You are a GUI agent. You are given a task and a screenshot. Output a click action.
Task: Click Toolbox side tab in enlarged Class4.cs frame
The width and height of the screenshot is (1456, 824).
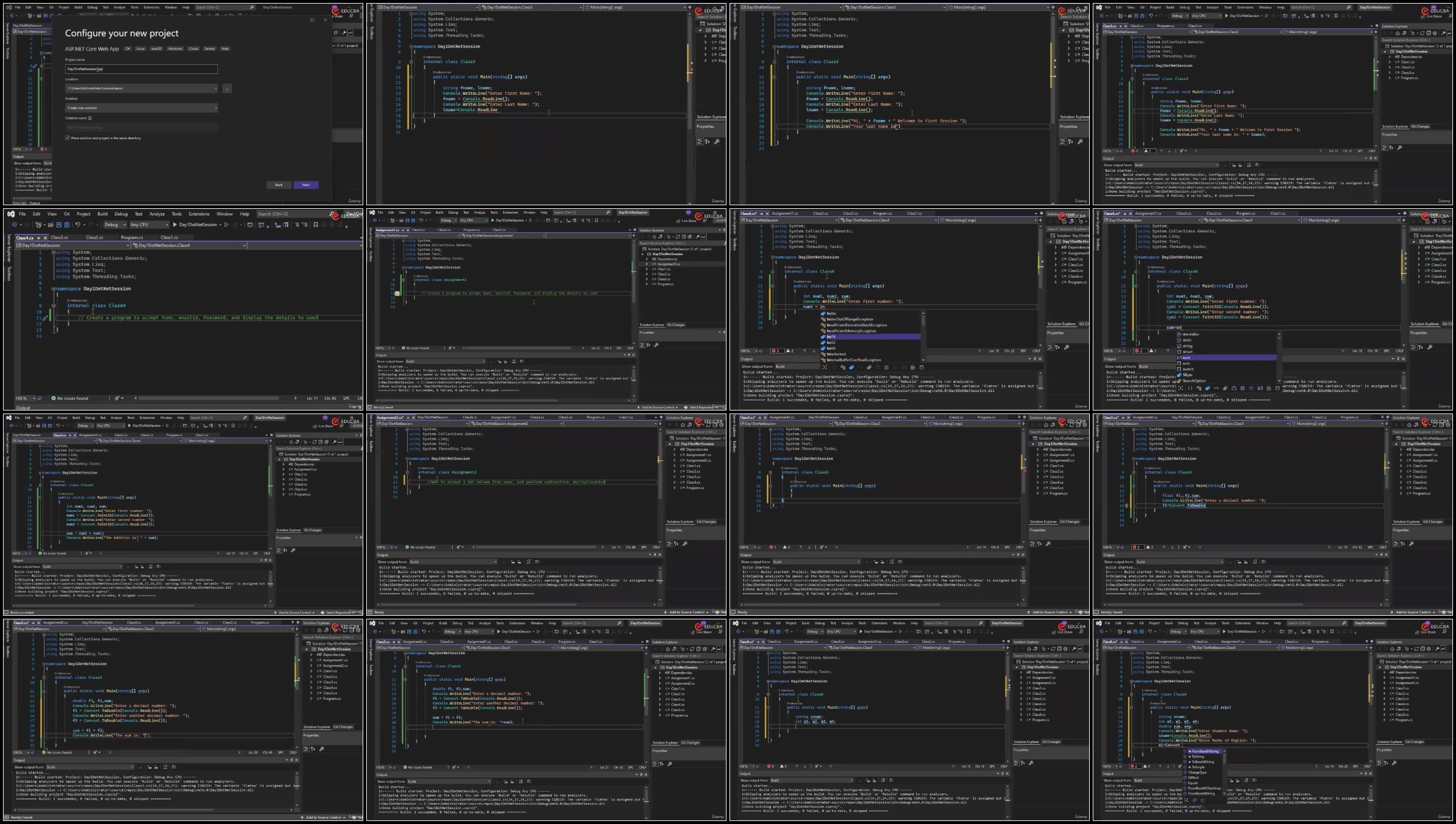coord(10,274)
